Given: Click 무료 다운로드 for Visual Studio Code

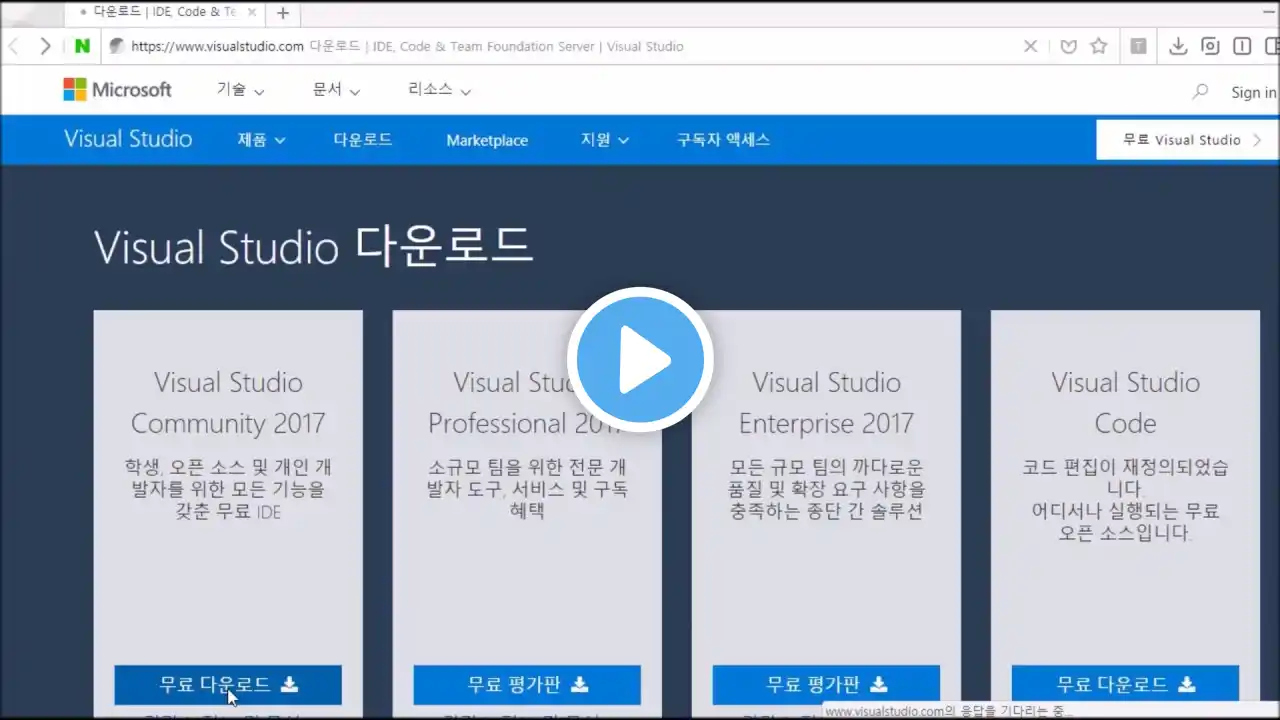Looking at the screenshot, I should [1125, 685].
